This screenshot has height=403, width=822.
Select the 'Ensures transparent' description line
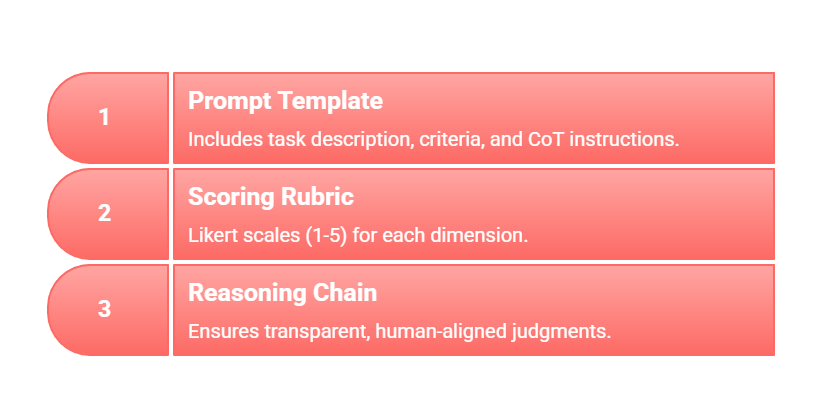pyautogui.click(x=399, y=331)
